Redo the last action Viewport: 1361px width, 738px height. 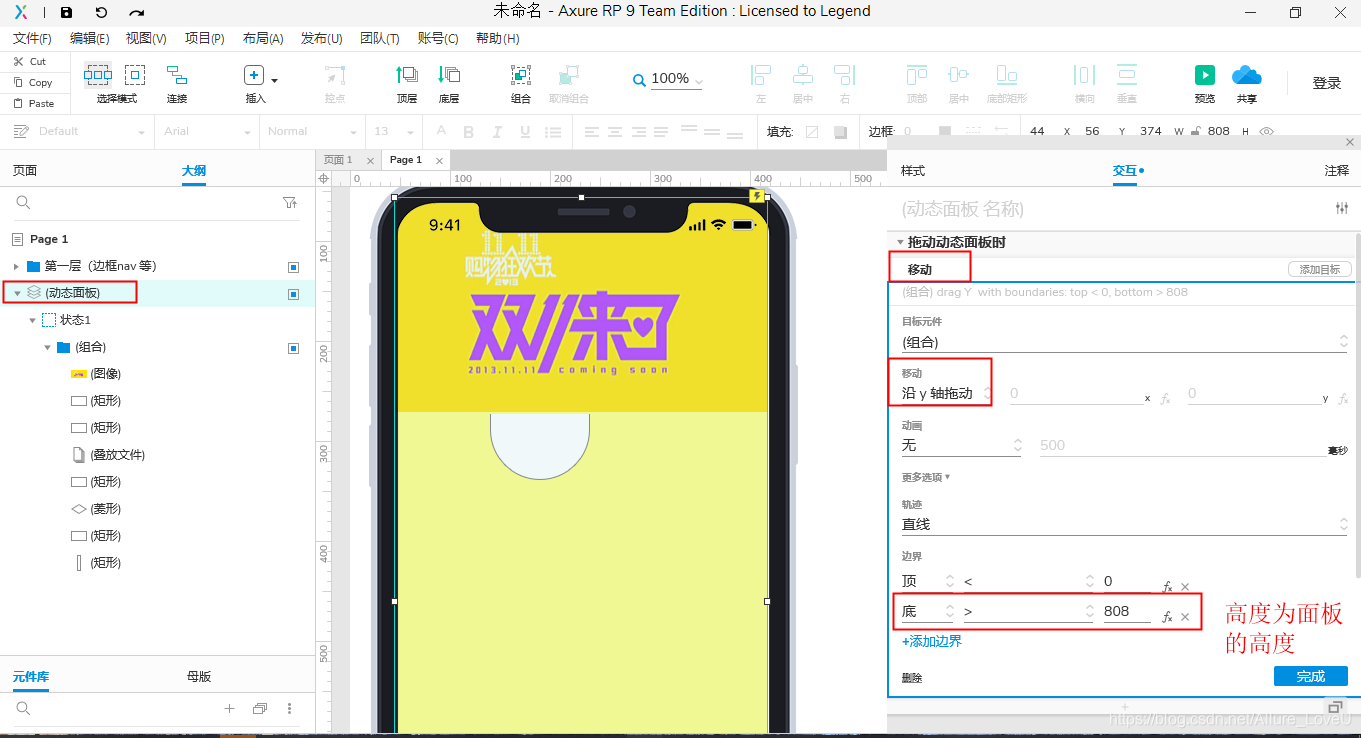coord(137,12)
